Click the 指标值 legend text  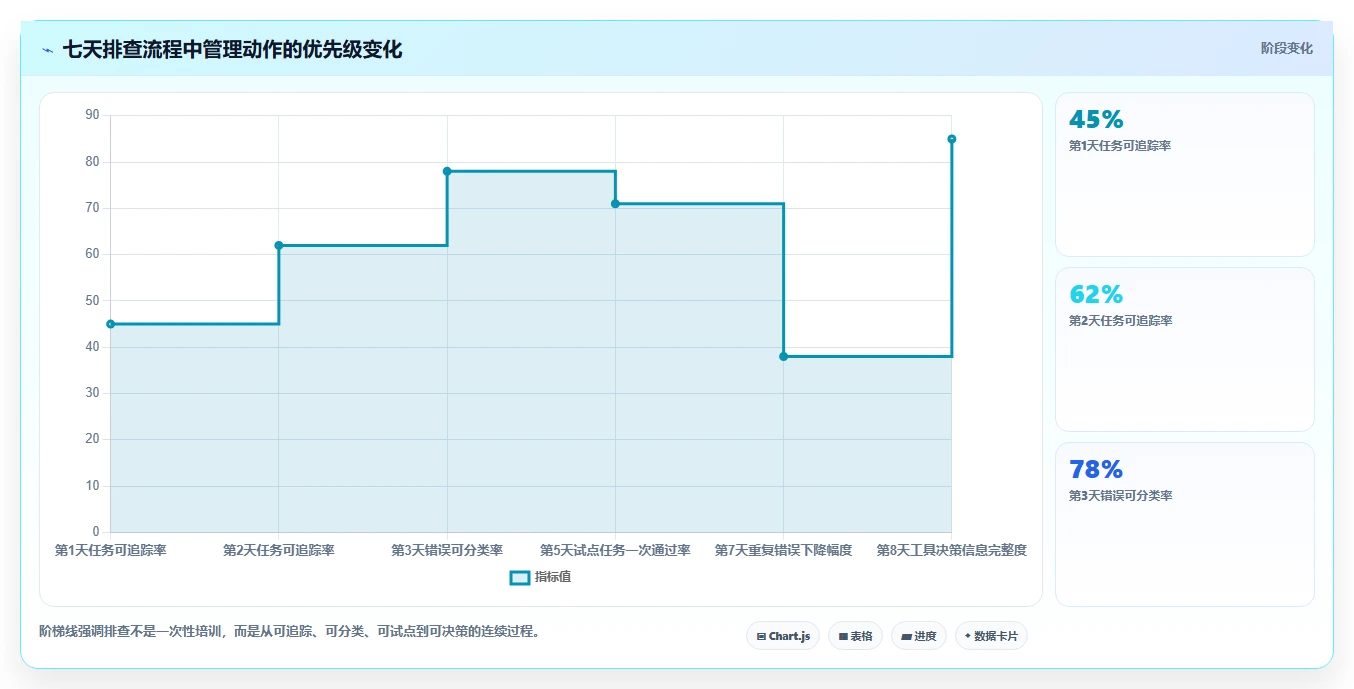(553, 577)
